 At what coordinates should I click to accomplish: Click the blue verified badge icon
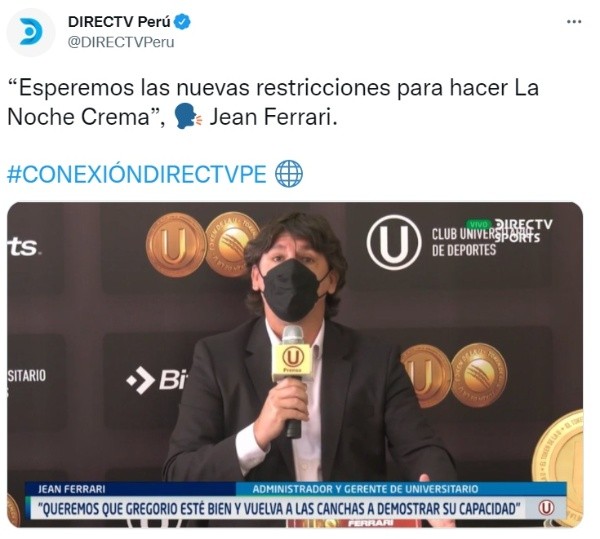183,22
